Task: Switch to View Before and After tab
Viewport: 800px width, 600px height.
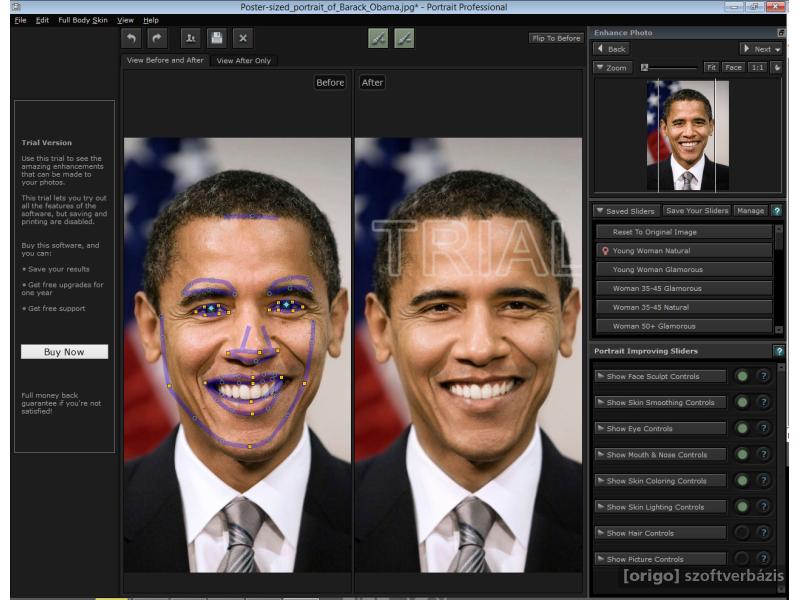Action: pos(165,60)
